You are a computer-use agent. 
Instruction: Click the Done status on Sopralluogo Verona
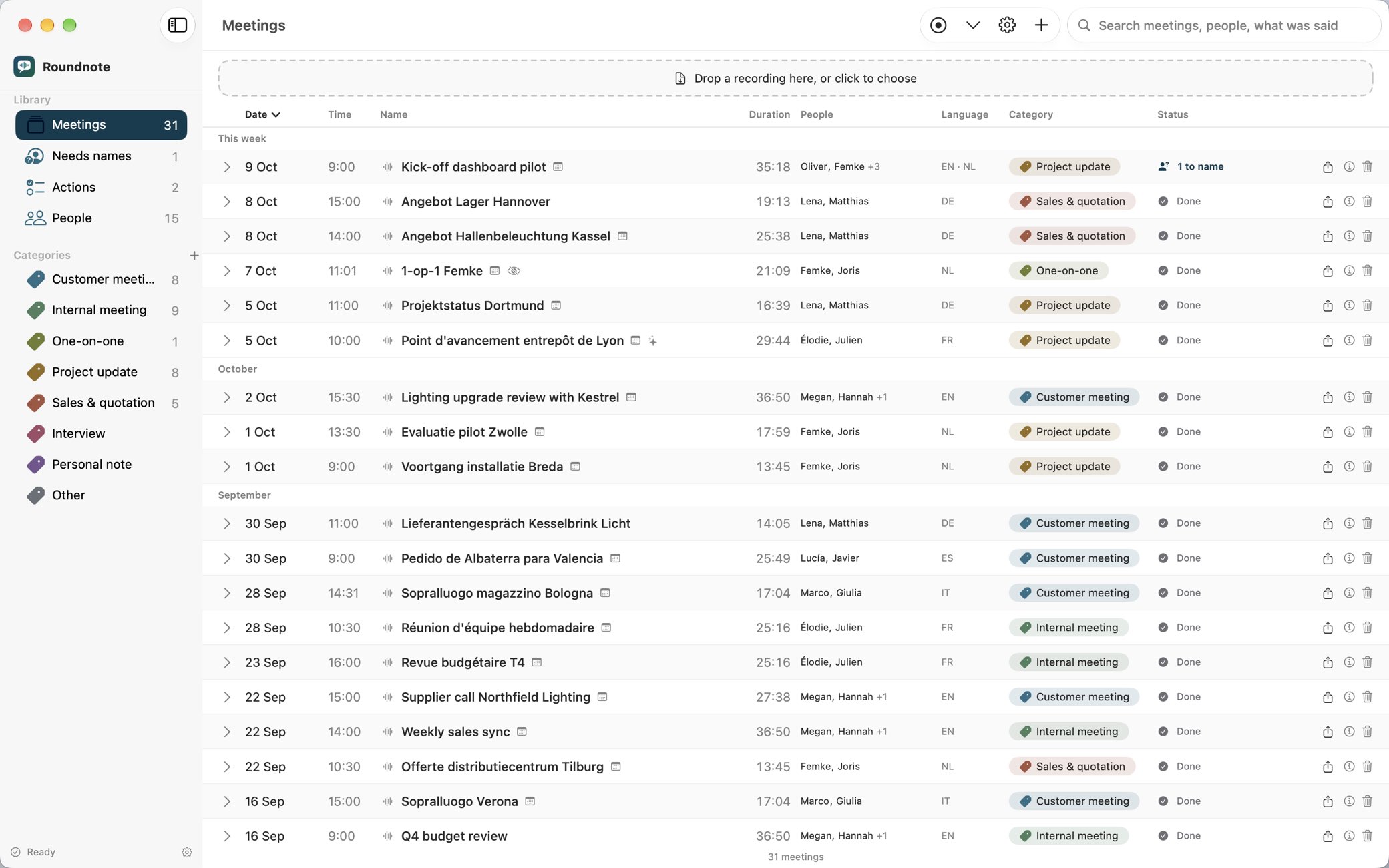(1179, 801)
